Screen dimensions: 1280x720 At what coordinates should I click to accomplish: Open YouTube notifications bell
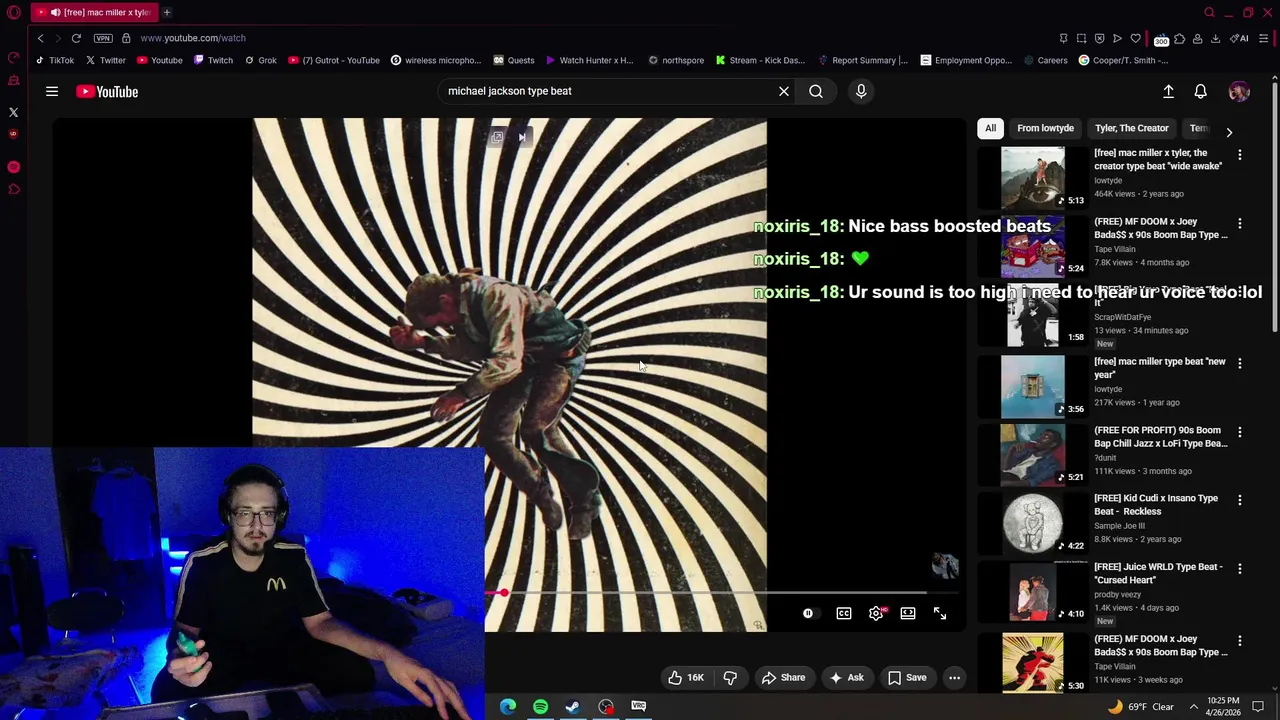pos(1201,91)
